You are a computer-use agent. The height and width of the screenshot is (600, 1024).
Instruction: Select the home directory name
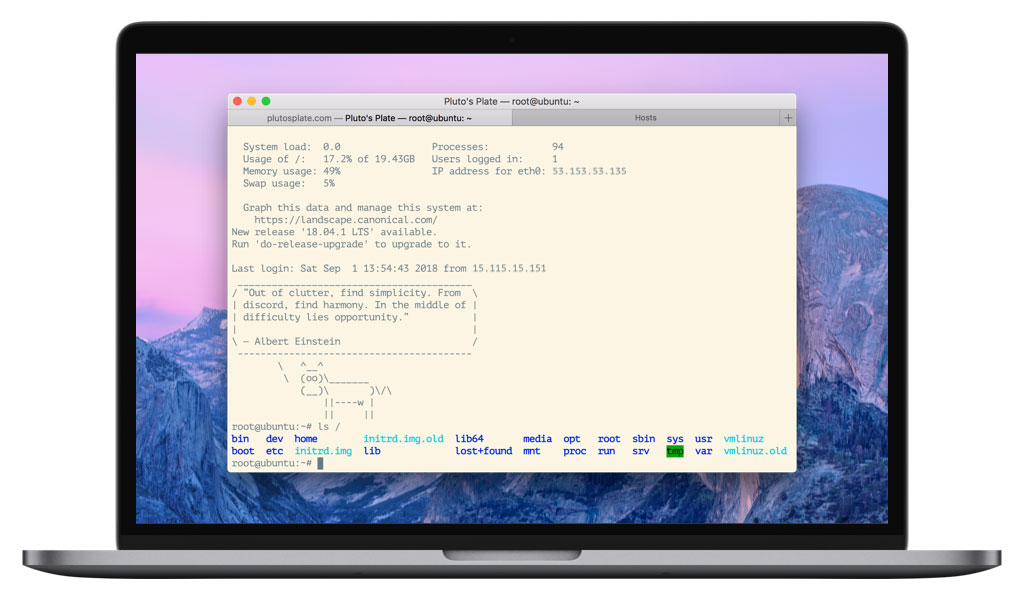coord(305,438)
